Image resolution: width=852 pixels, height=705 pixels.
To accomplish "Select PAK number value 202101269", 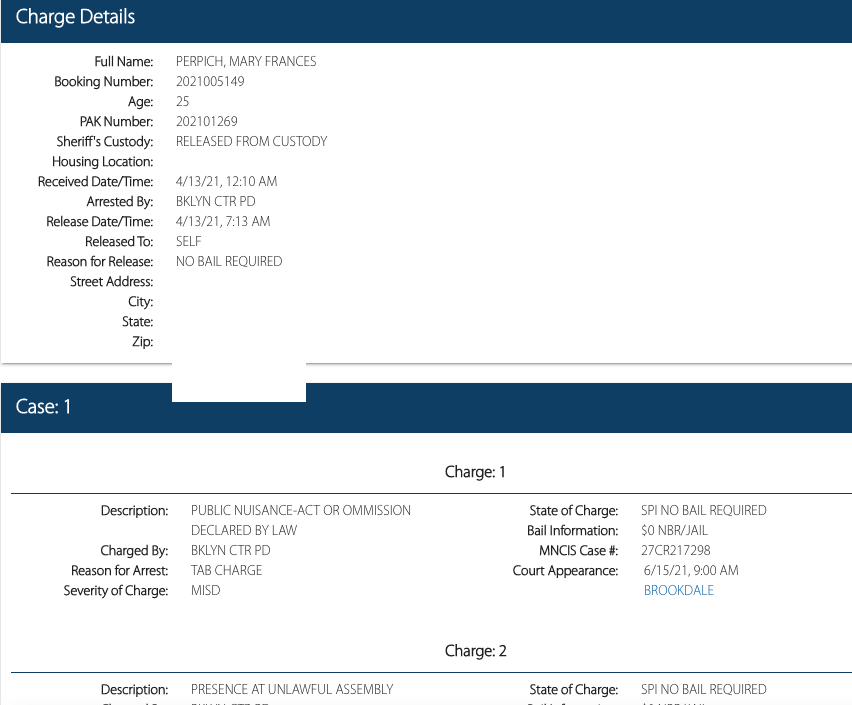I will [x=206, y=122].
